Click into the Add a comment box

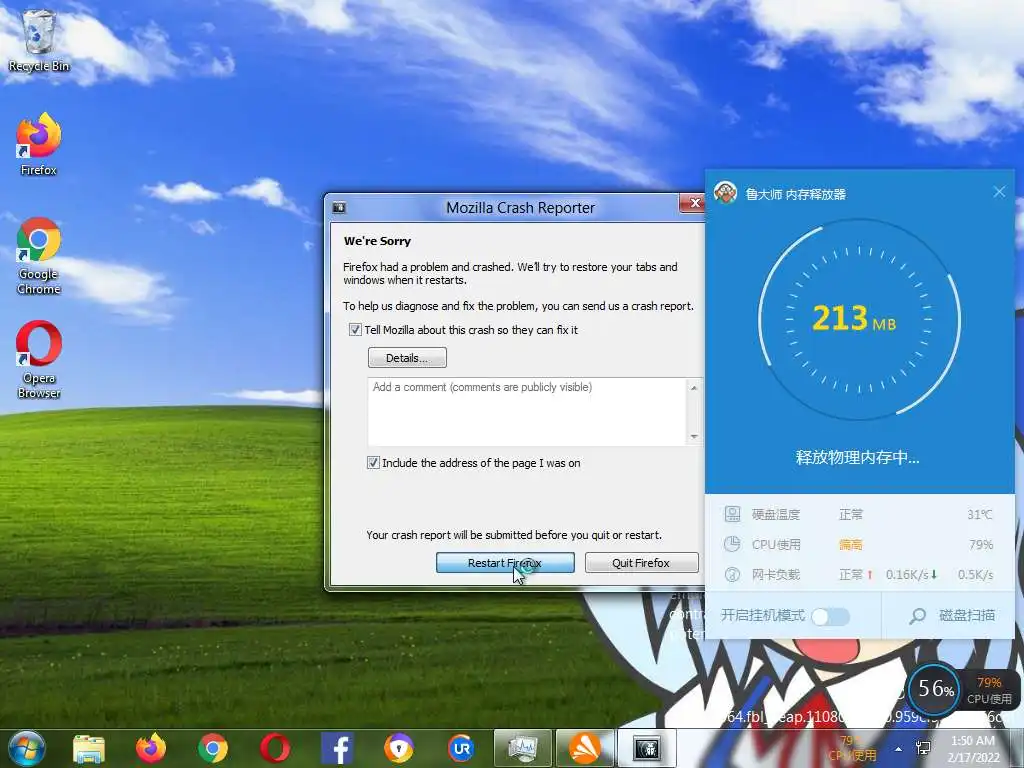[x=528, y=411]
